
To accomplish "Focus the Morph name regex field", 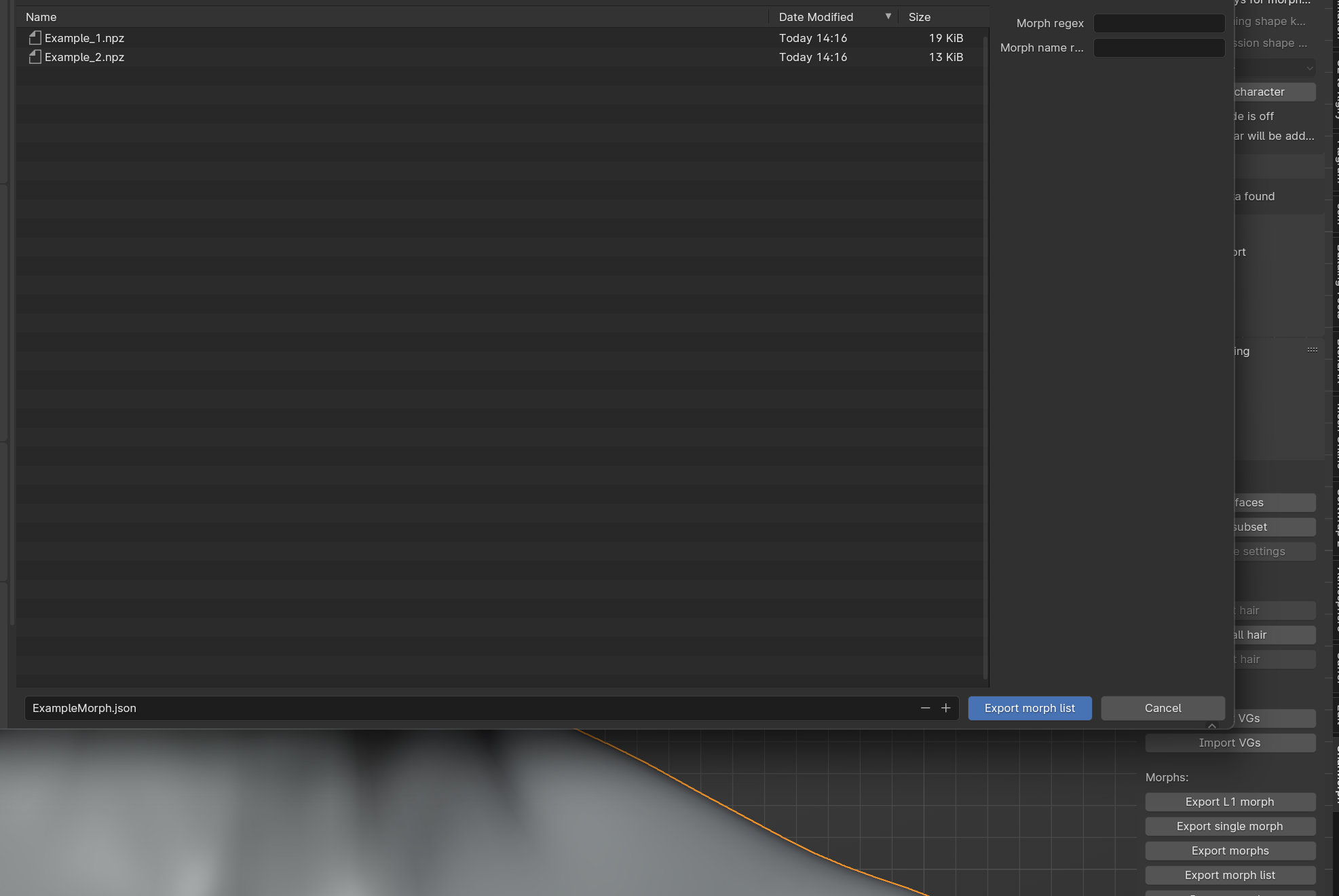I will 1159,48.
